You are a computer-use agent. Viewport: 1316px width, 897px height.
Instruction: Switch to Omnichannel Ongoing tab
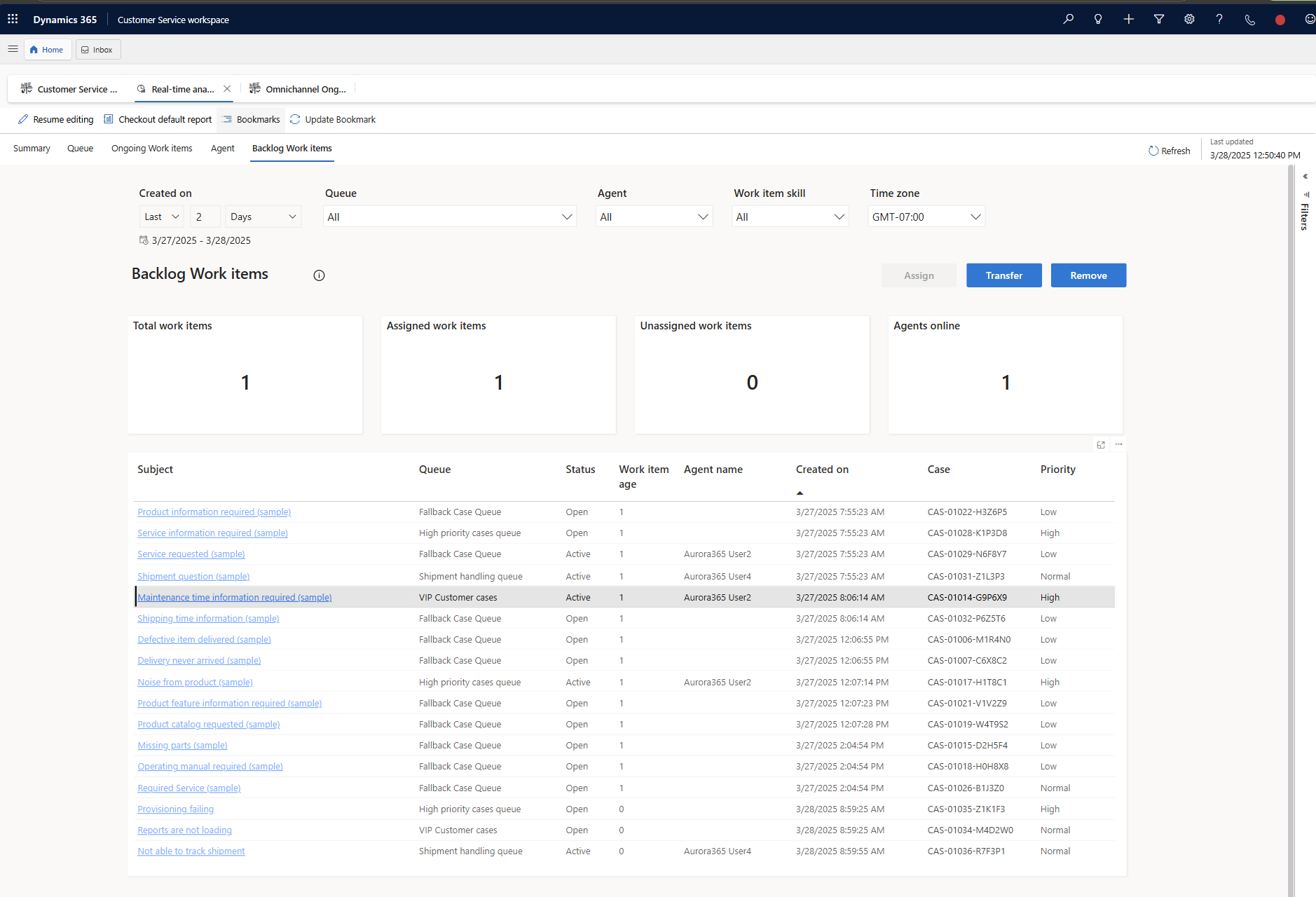298,89
